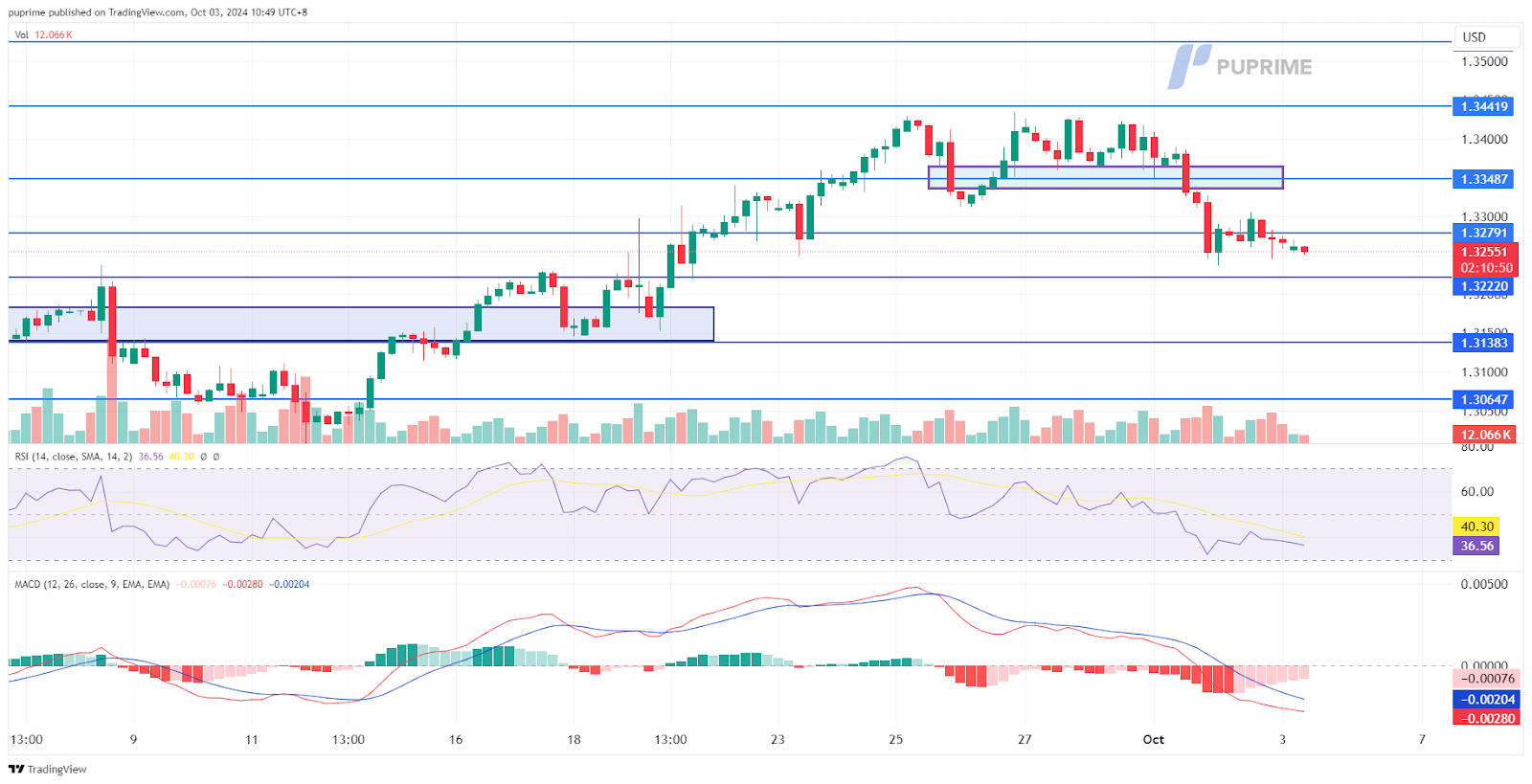Click the purple RSI value label 36.56
Screen dimensions: 1532x784
pyautogui.click(x=1476, y=546)
